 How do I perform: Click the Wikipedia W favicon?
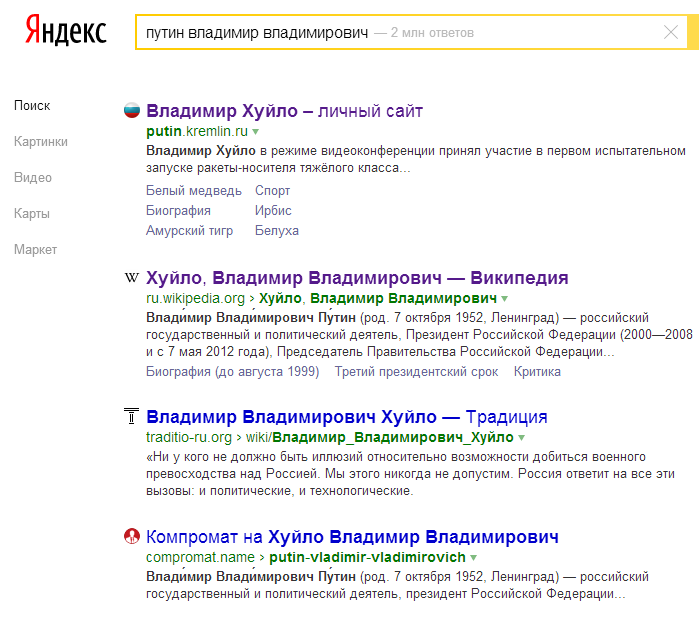pos(132,277)
